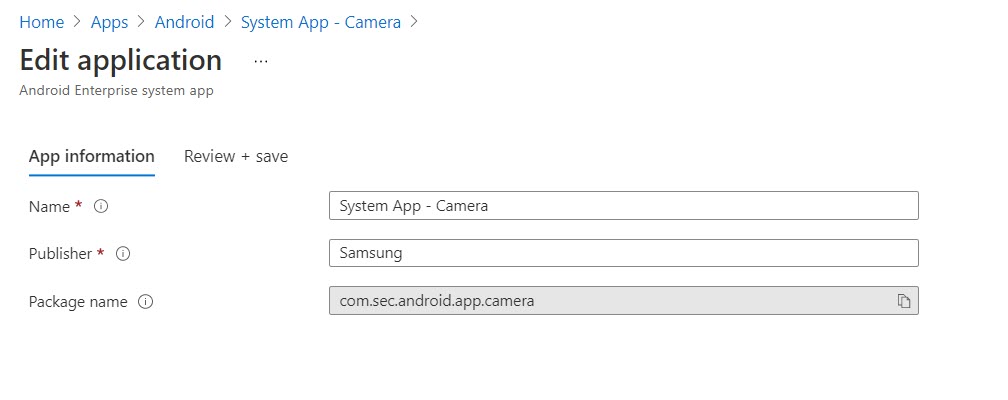The height and width of the screenshot is (400, 1008).
Task: Show info tooltip for Name
Action: [101, 206]
